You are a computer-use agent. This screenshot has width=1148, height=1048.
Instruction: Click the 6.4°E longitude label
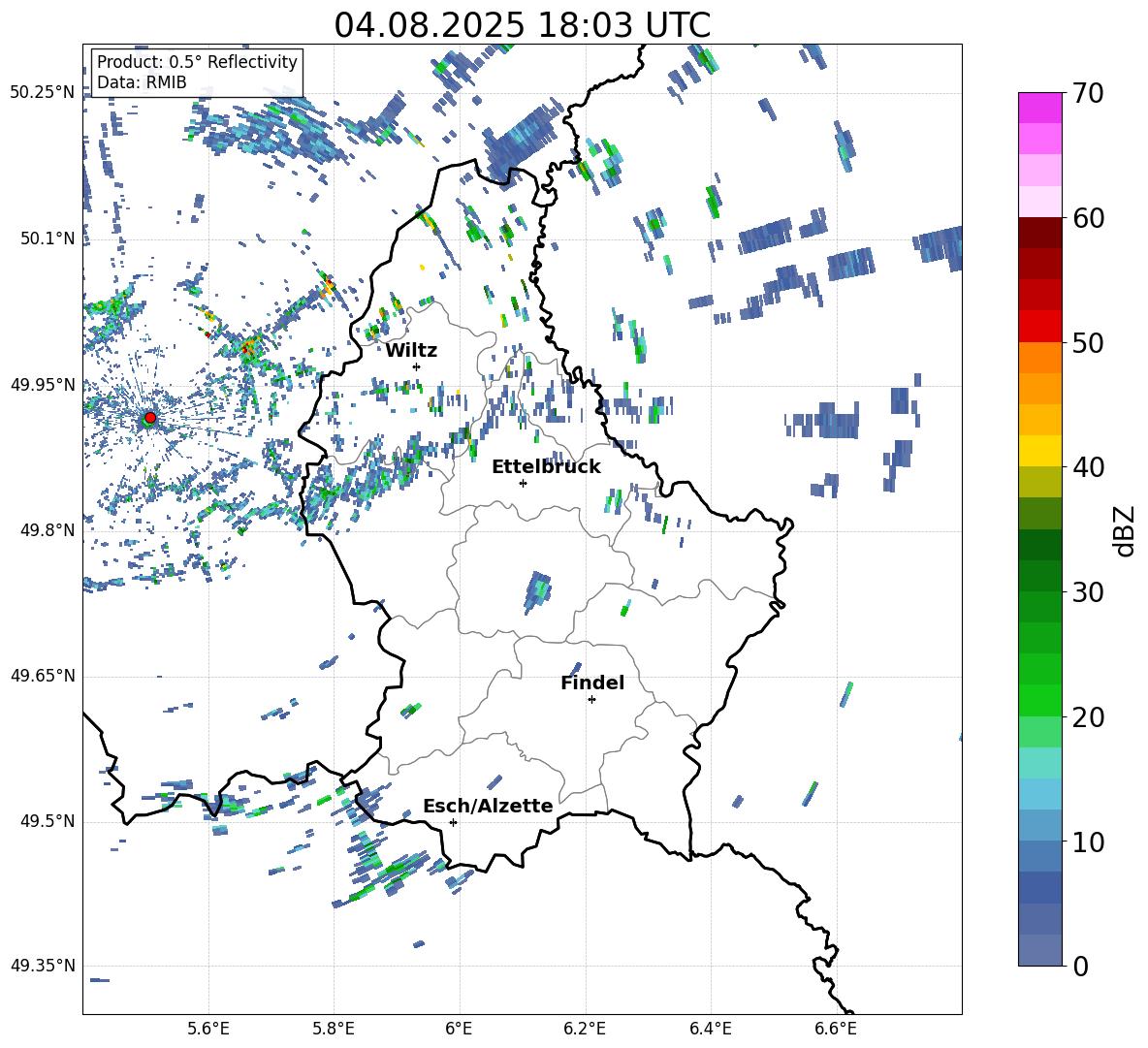[710, 1029]
